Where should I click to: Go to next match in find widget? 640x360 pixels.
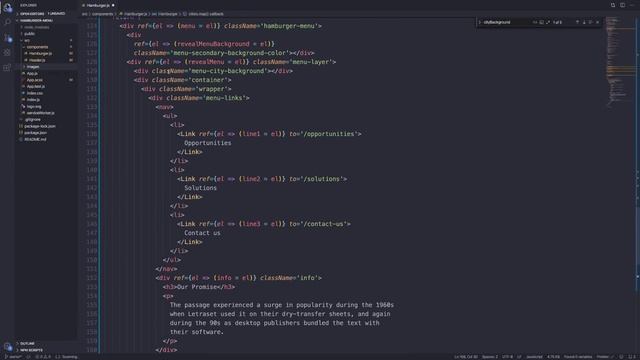click(x=584, y=22)
